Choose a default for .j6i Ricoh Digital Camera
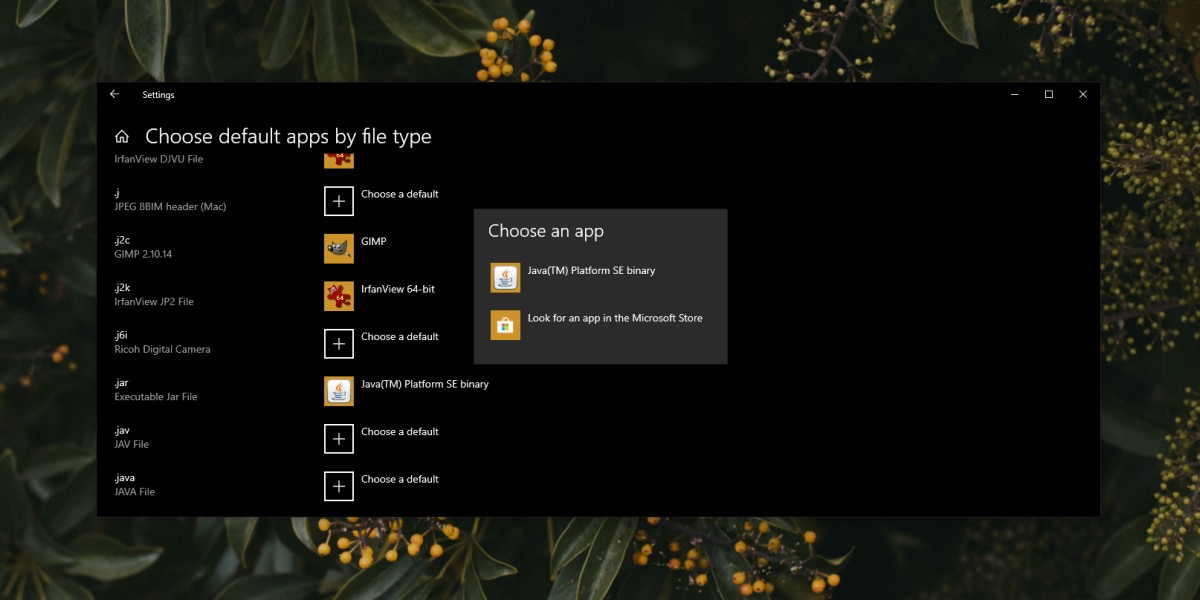Screen dimensions: 1200x600 [x=399, y=337]
